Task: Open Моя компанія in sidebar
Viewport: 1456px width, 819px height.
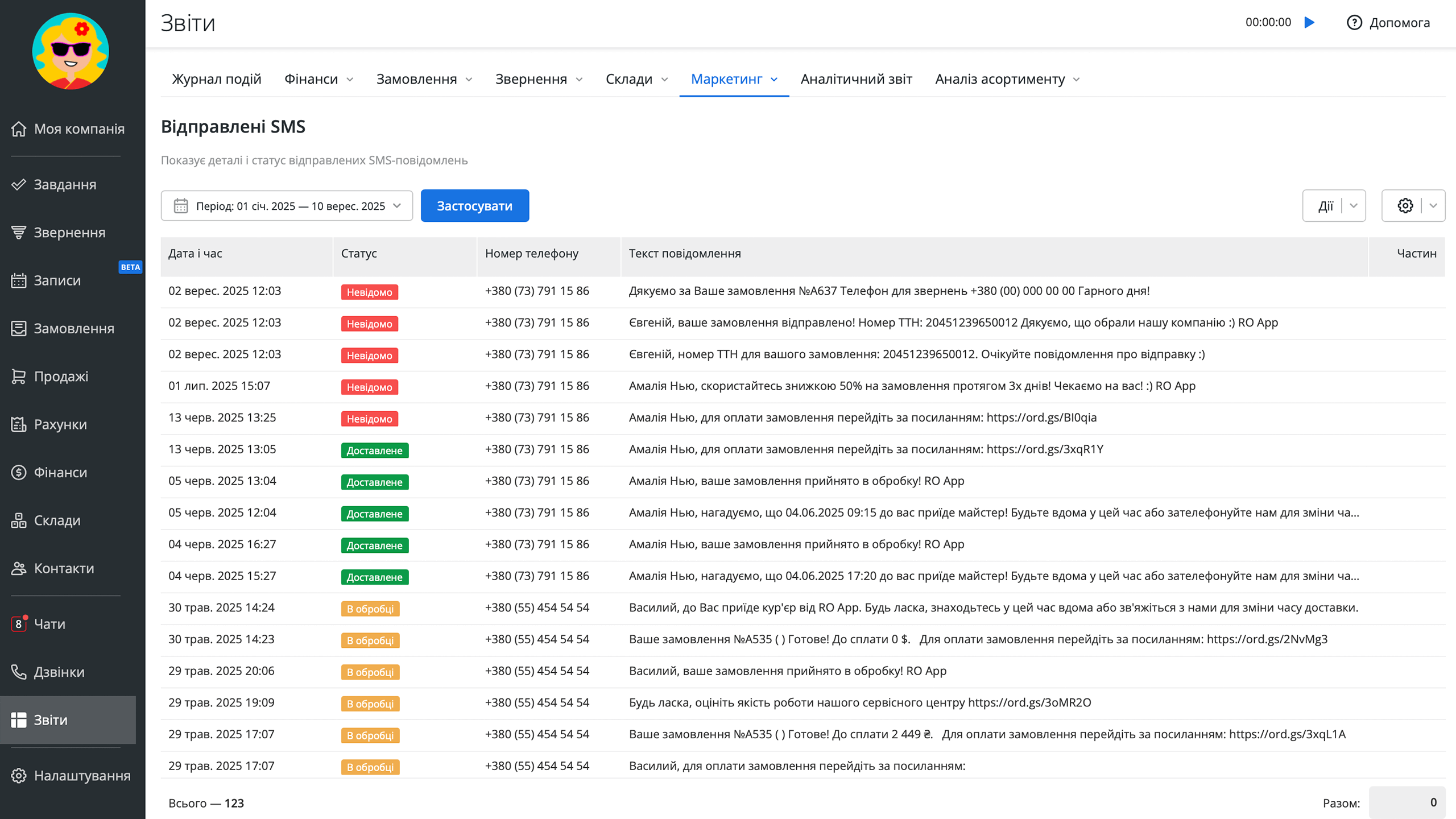Action: pos(78,129)
